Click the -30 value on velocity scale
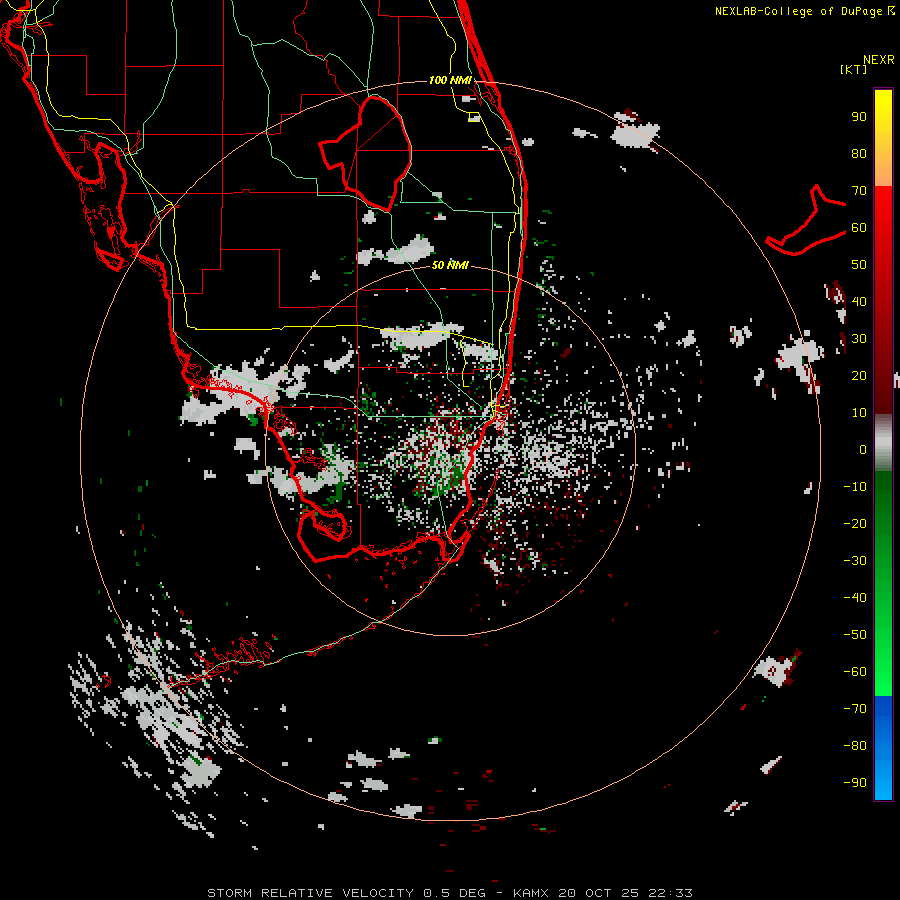The width and height of the screenshot is (900, 900). [855, 561]
